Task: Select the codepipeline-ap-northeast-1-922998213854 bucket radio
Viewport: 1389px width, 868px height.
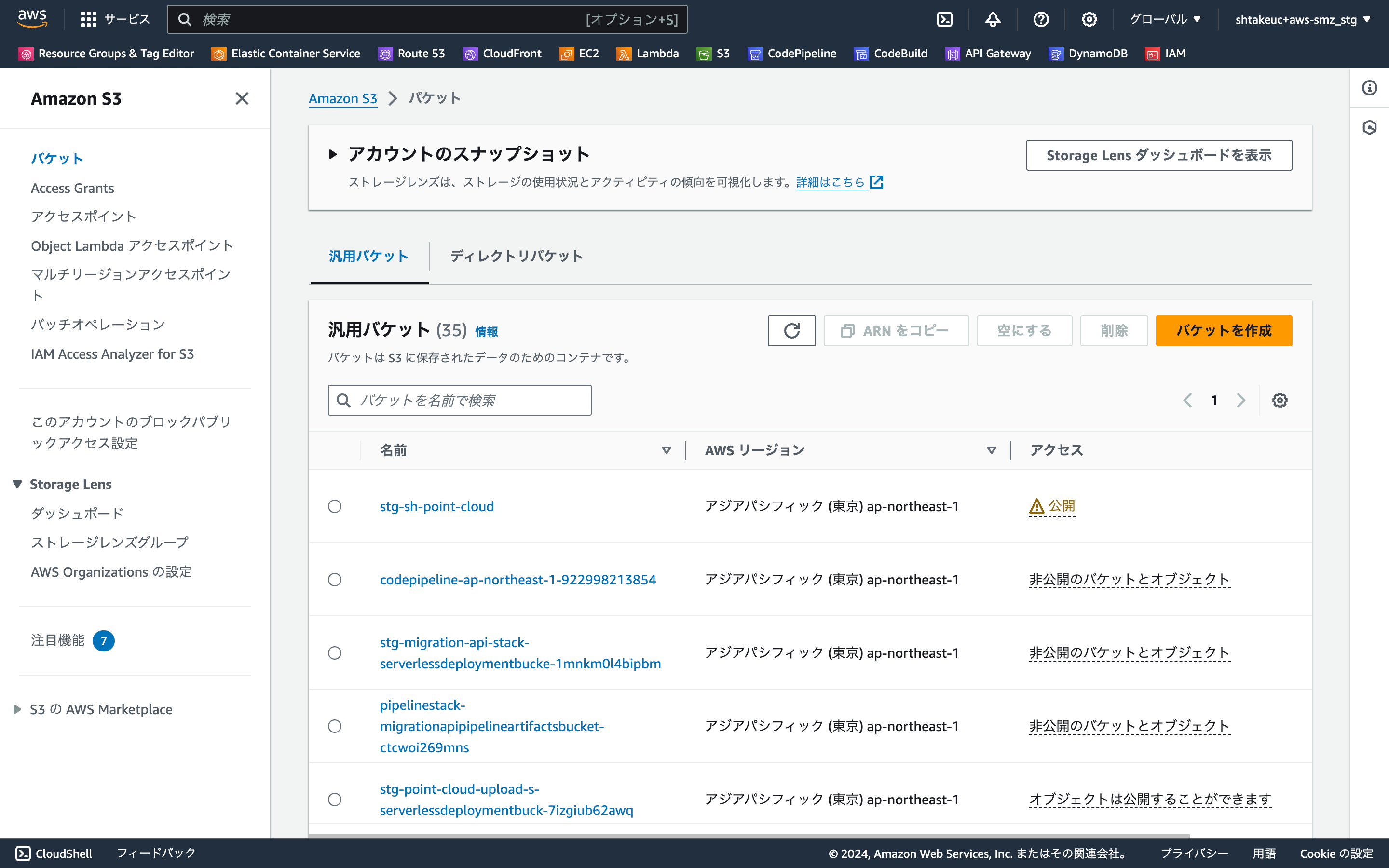Action: pos(335,579)
